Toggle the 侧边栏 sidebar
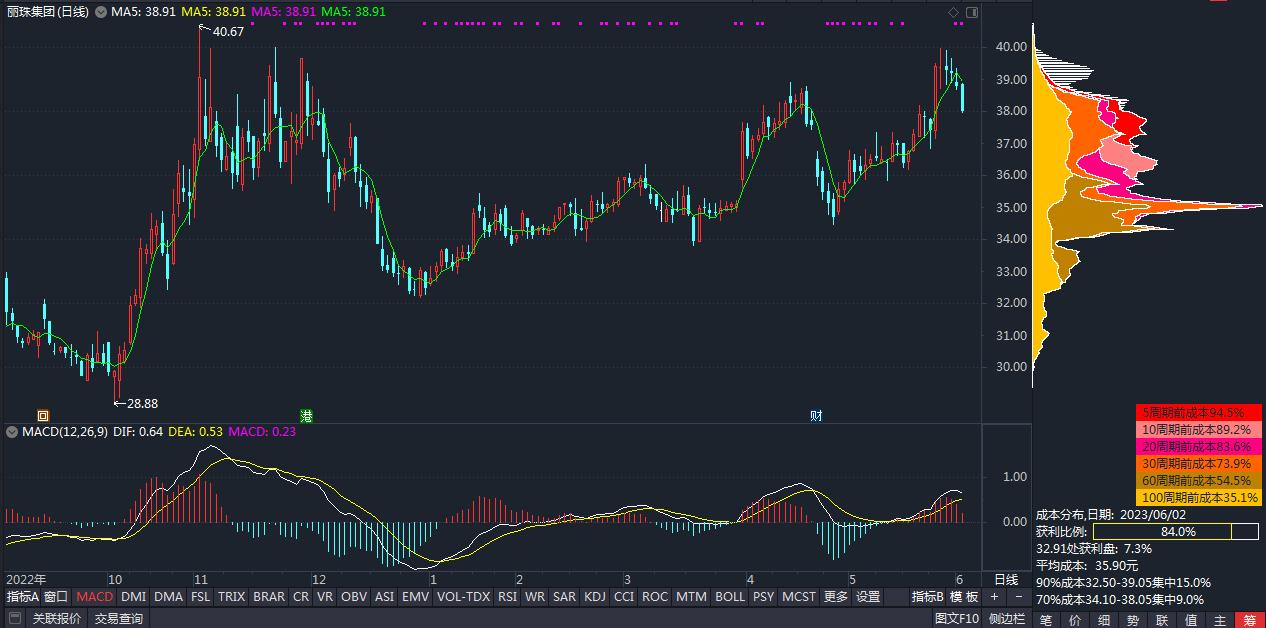This screenshot has width=1266, height=628. coord(1006,618)
